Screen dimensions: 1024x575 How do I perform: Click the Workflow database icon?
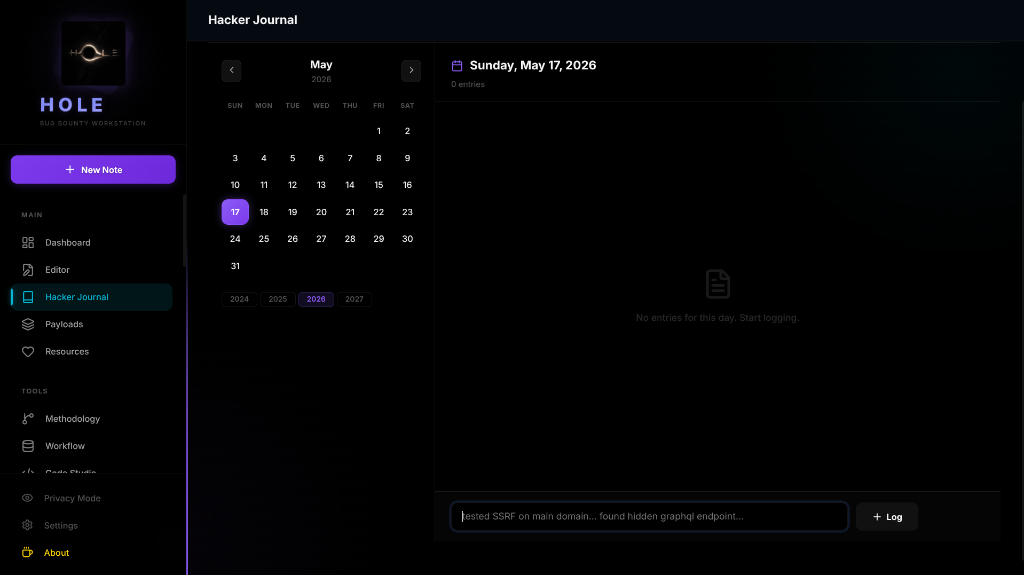click(x=28, y=446)
